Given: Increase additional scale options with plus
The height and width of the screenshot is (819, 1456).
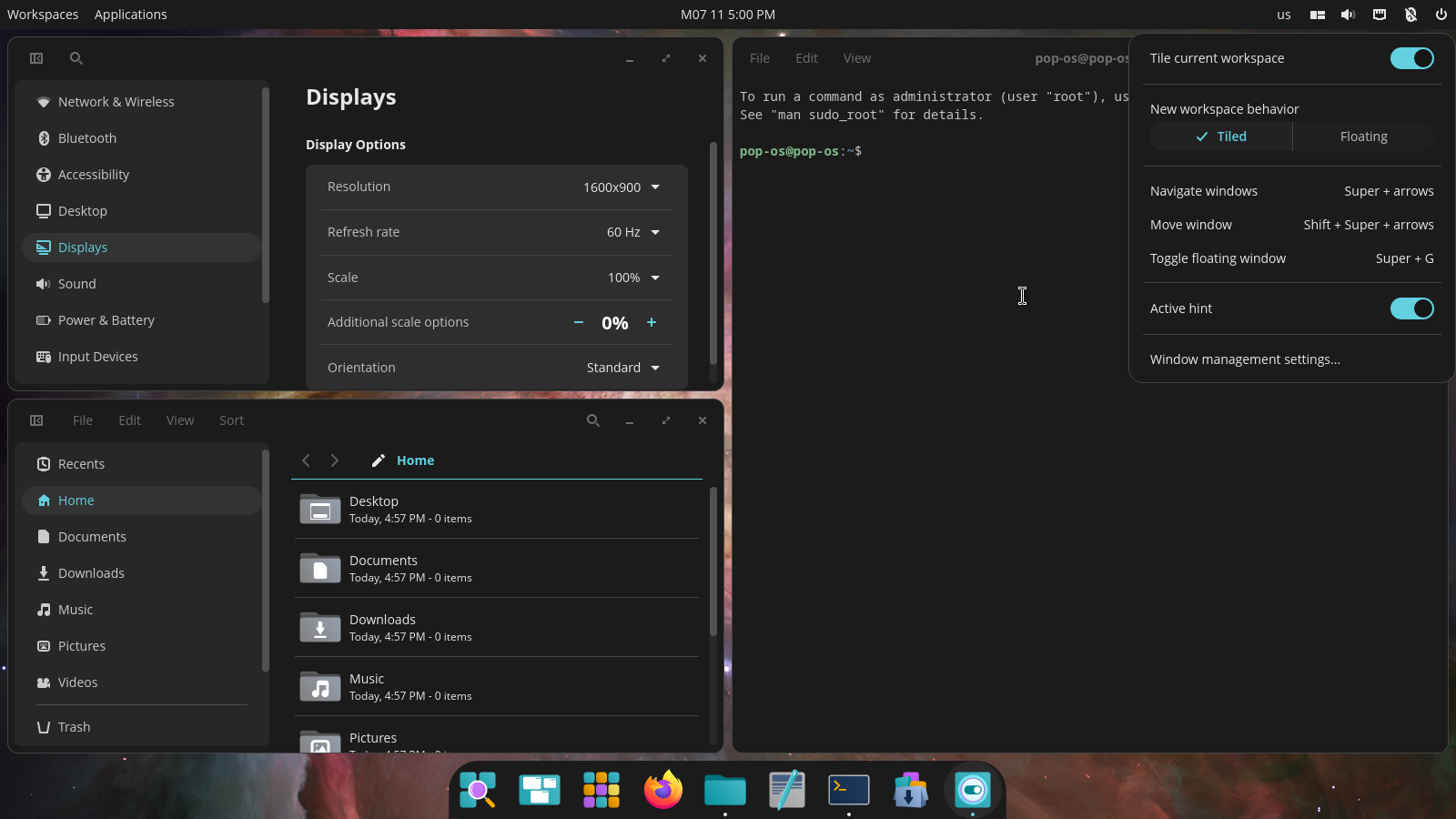Looking at the screenshot, I should (652, 322).
